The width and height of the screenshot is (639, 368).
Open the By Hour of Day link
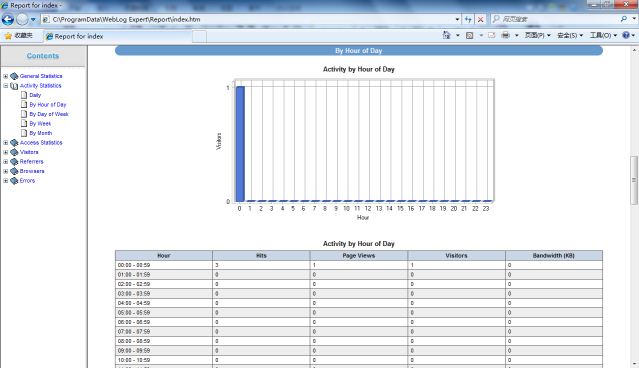[48, 105]
